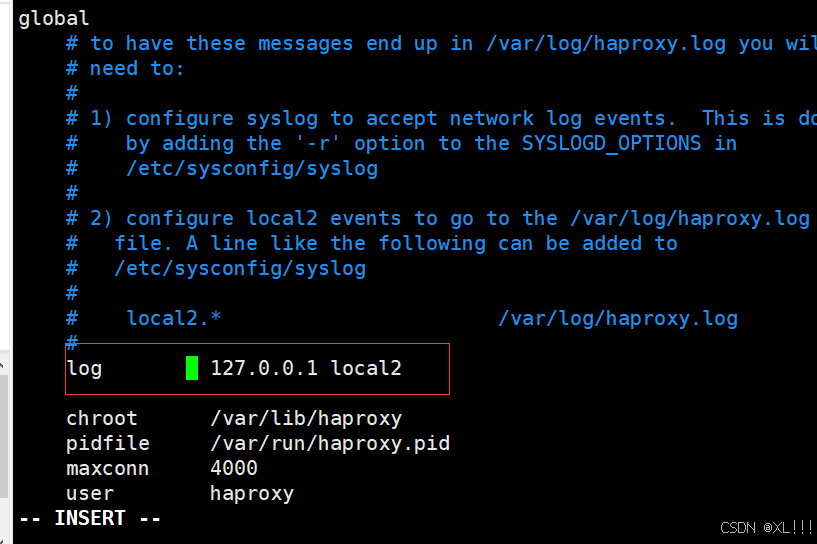Click the 'SYSLOGD_OPTIONS' text in the comment
This screenshot has height=544, width=817.
(611, 143)
